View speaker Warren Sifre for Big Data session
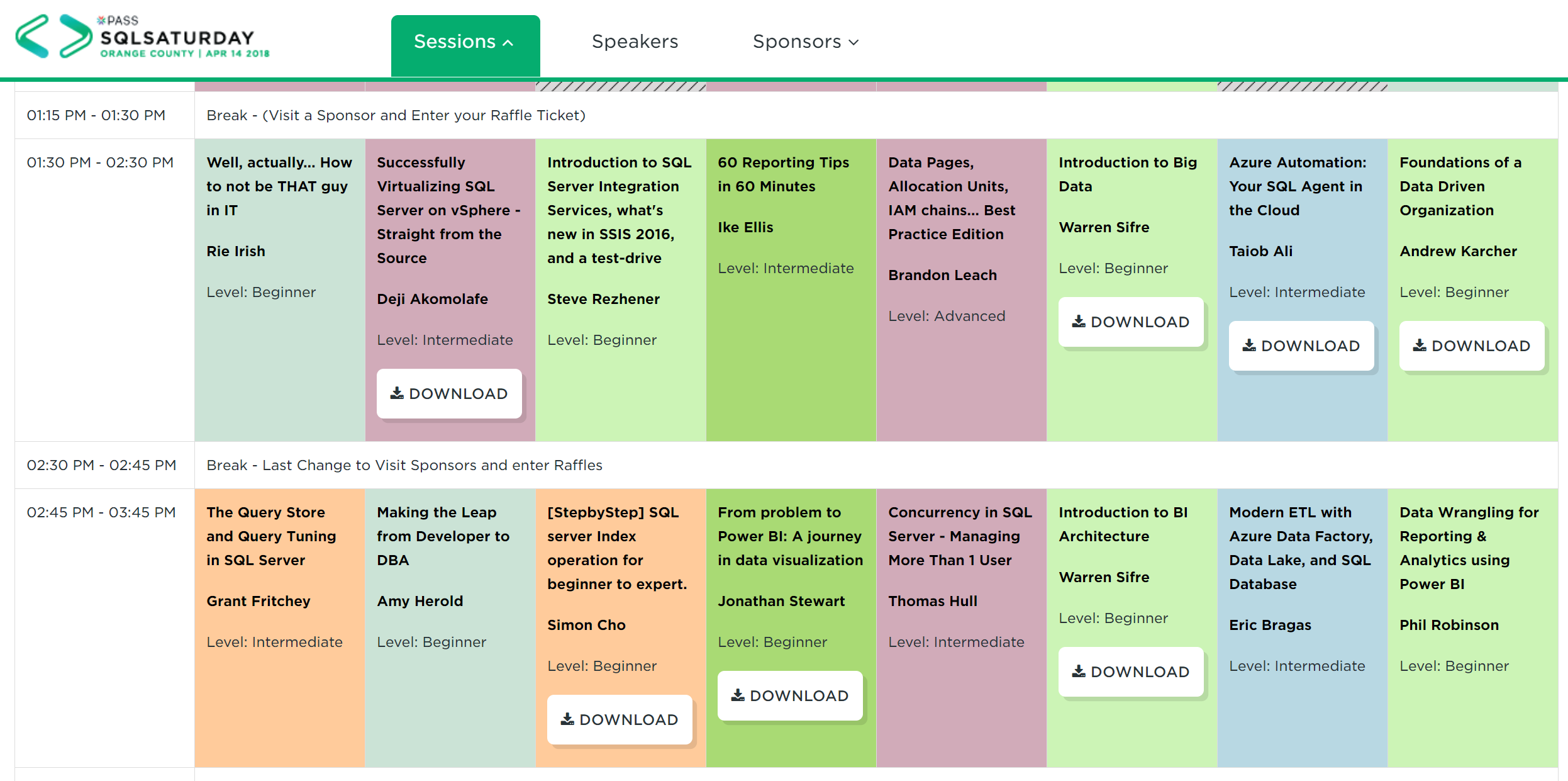1568x781 pixels. pos(1104,227)
